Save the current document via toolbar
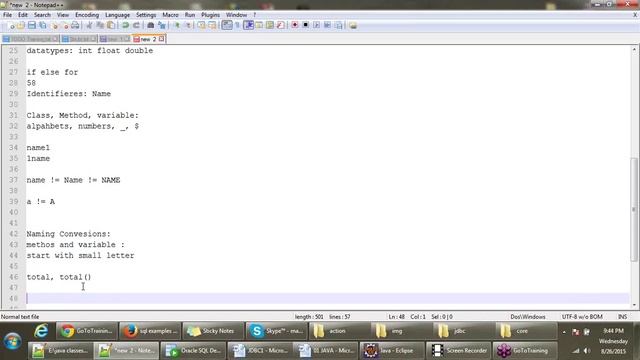 [32, 25]
